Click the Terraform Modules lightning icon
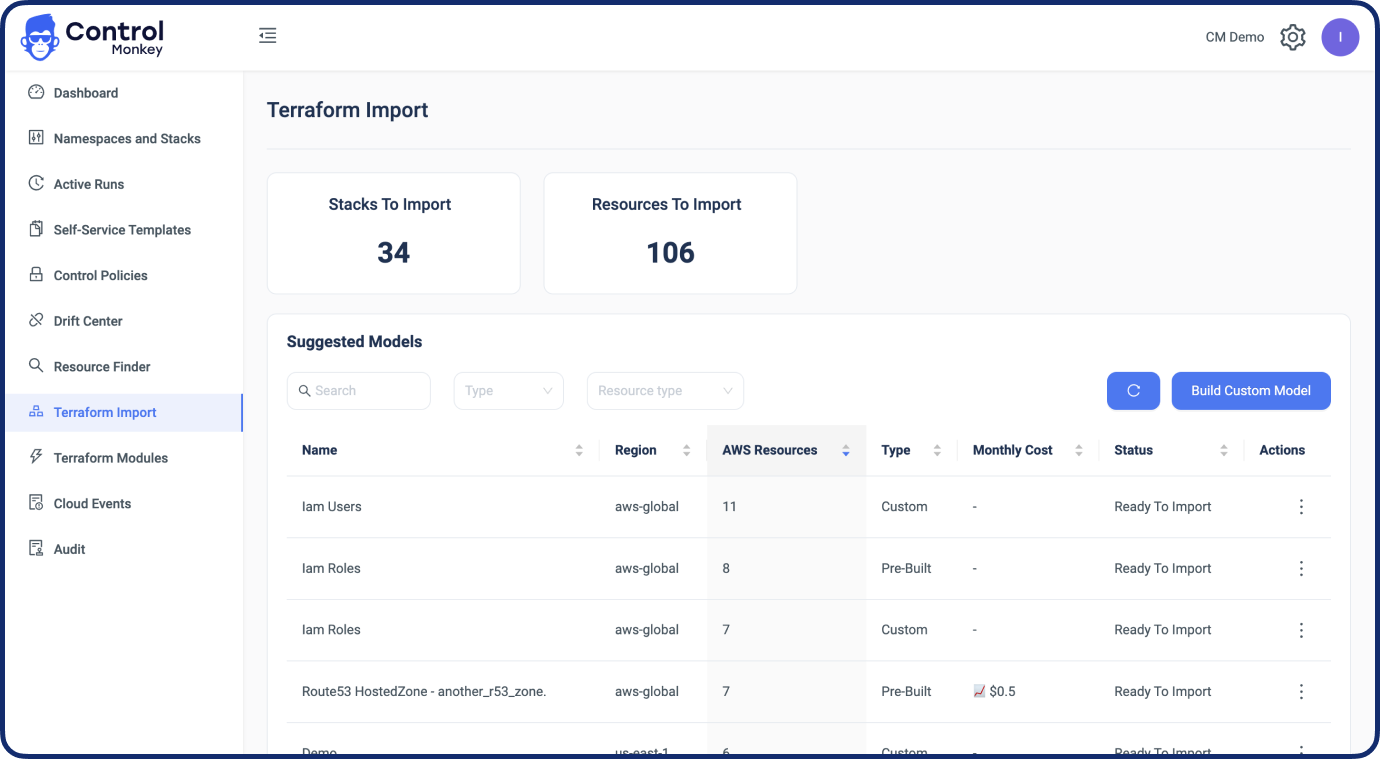 tap(36, 457)
